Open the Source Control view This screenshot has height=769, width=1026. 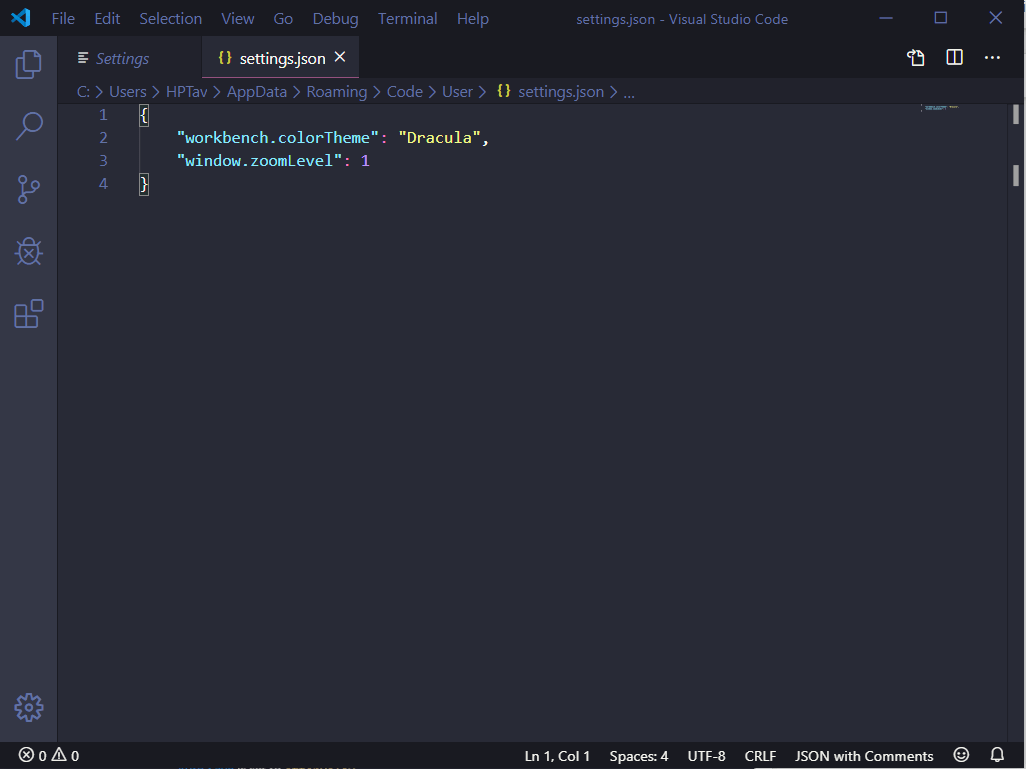28,189
